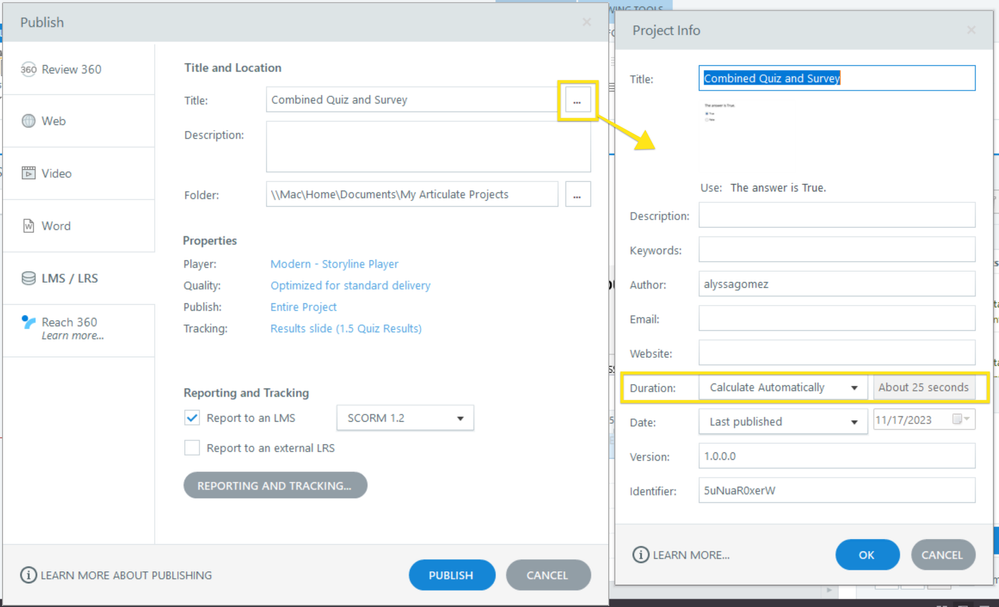
Task: Click the Project Info Title field
Action: (x=837, y=78)
